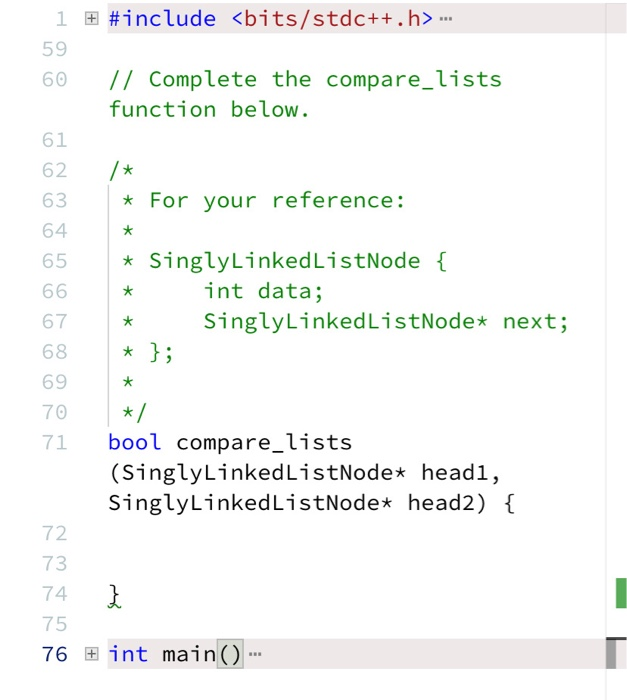Image resolution: width=627 pixels, height=700 pixels.
Task: Click line number 60 in the gutter
Action: click(54, 79)
